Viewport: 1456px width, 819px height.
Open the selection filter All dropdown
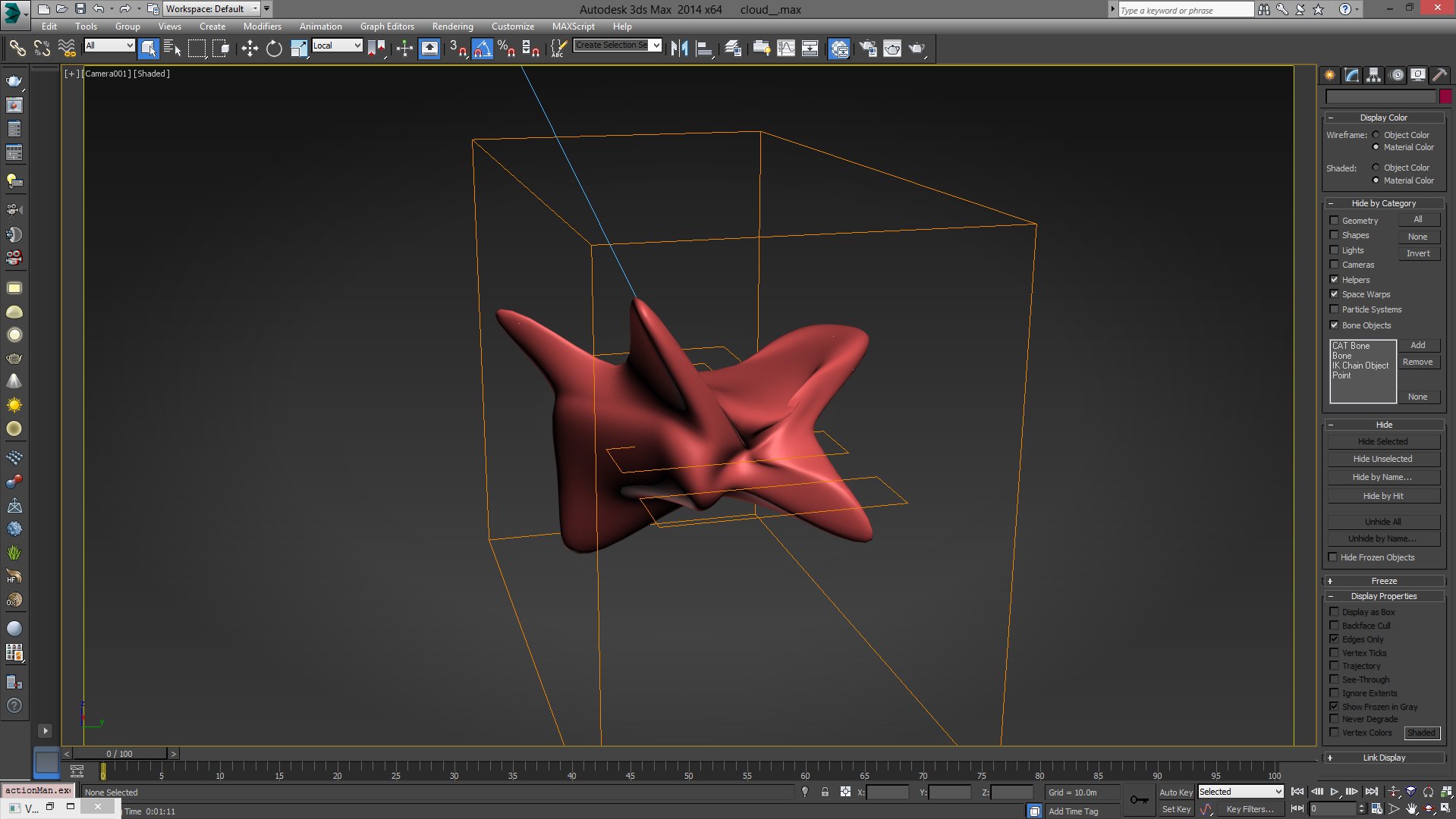pyautogui.click(x=109, y=45)
